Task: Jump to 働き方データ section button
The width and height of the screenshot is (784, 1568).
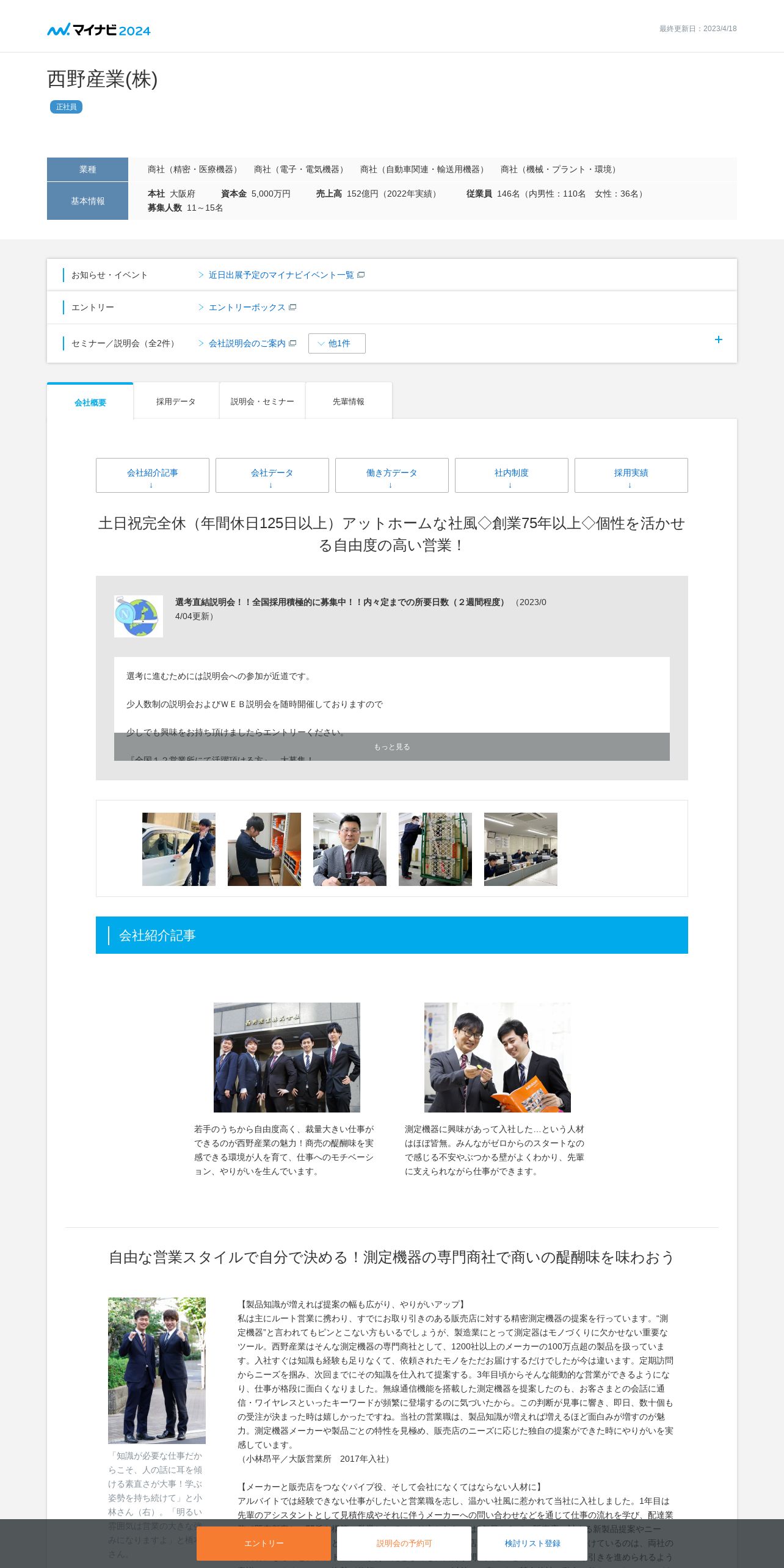Action: pos(392,475)
